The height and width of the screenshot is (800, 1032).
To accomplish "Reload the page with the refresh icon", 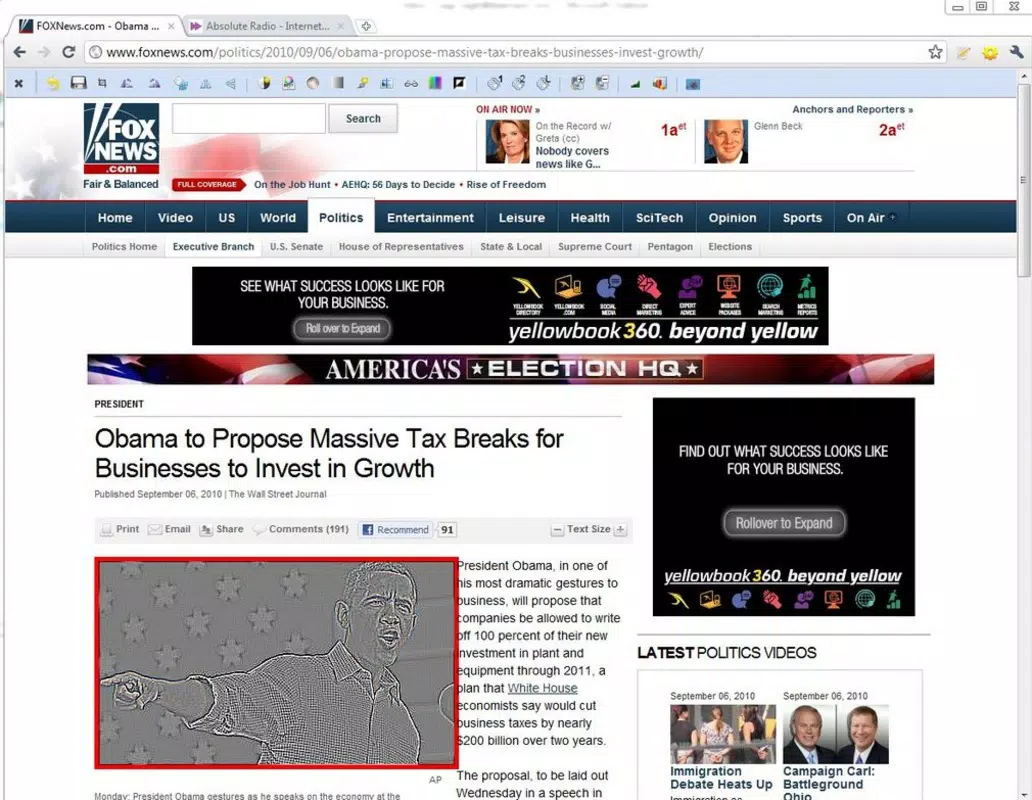I will 68,52.
